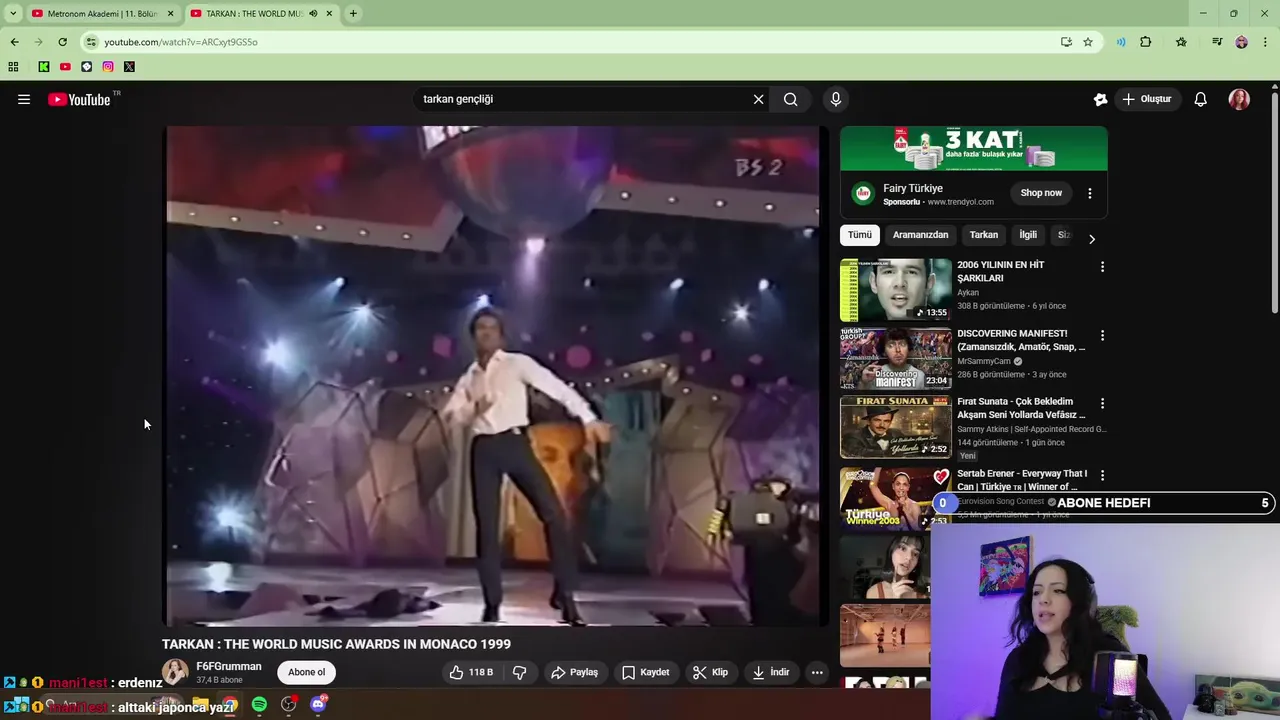Expand the Chrome tab search dropdown
This screenshot has width=1280, height=720.
tap(12, 13)
